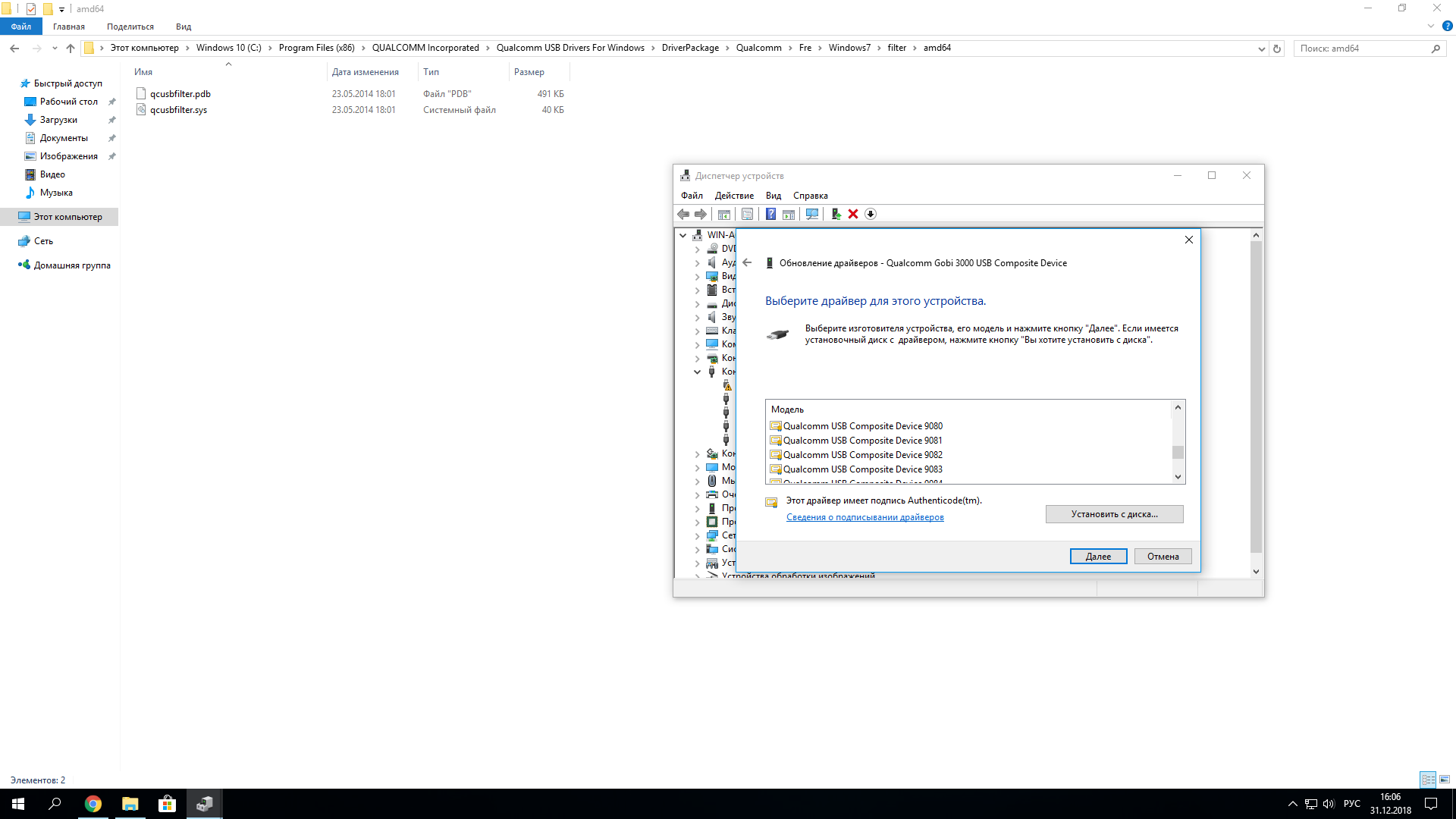The height and width of the screenshot is (819, 1456).
Task: Click Device Manager toolbar Forward arrow
Action: 701,214
